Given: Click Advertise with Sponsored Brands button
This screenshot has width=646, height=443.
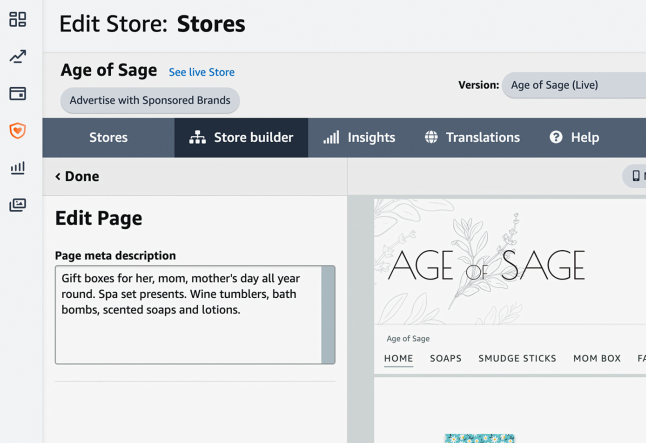Looking at the screenshot, I should pyautogui.click(x=150, y=100).
